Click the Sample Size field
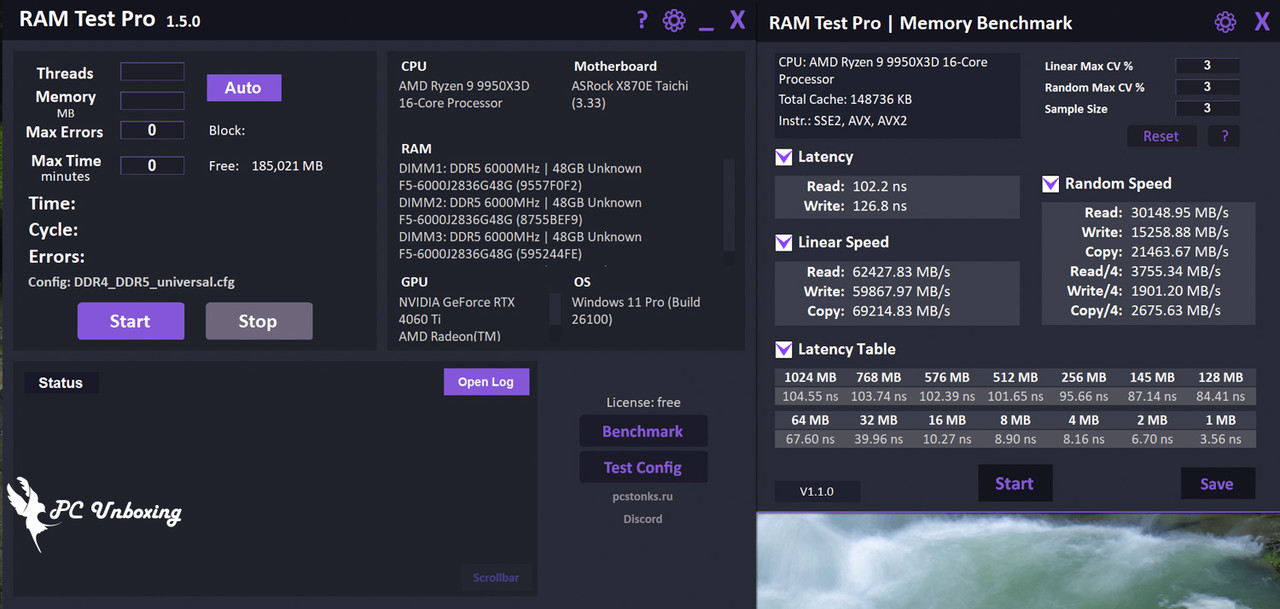 [x=1207, y=108]
